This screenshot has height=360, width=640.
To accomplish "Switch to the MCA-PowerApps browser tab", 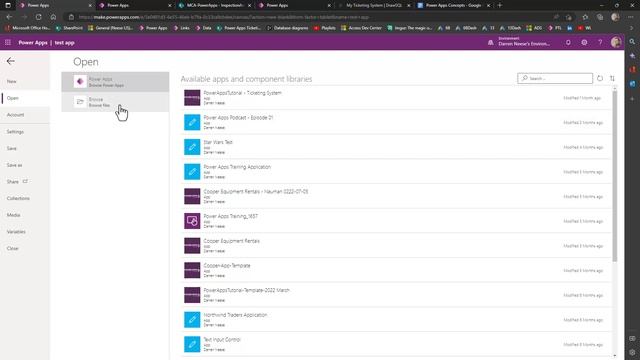I will (x=215, y=5).
